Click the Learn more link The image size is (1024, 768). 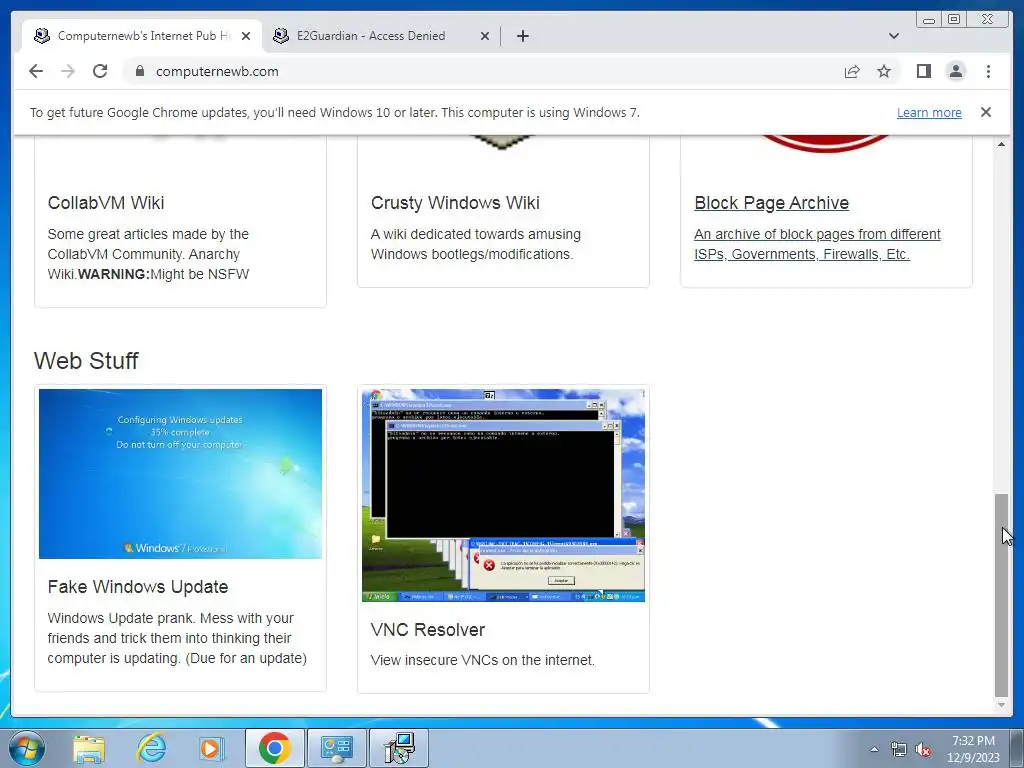(929, 112)
